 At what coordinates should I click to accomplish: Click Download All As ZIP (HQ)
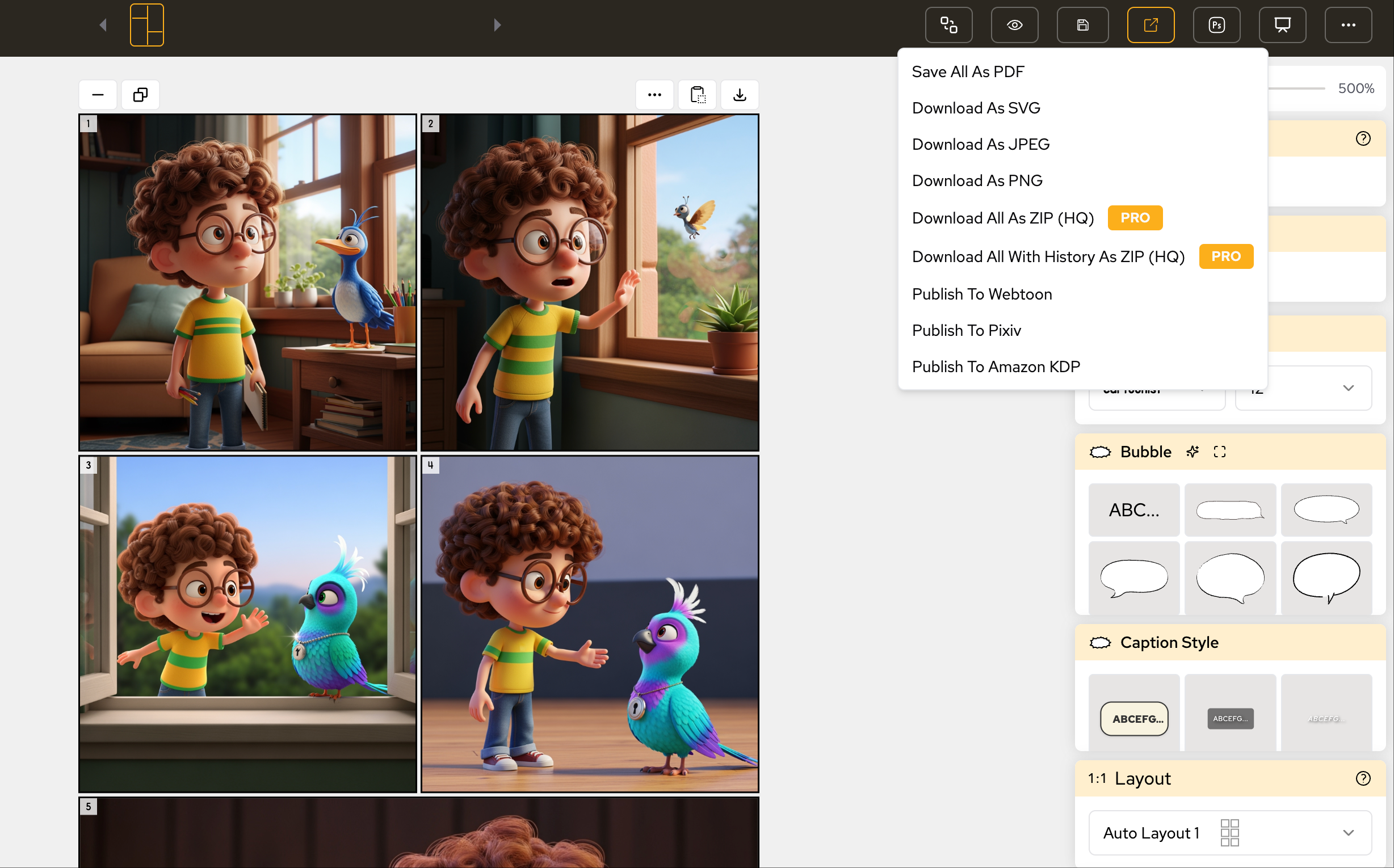[1002, 218]
